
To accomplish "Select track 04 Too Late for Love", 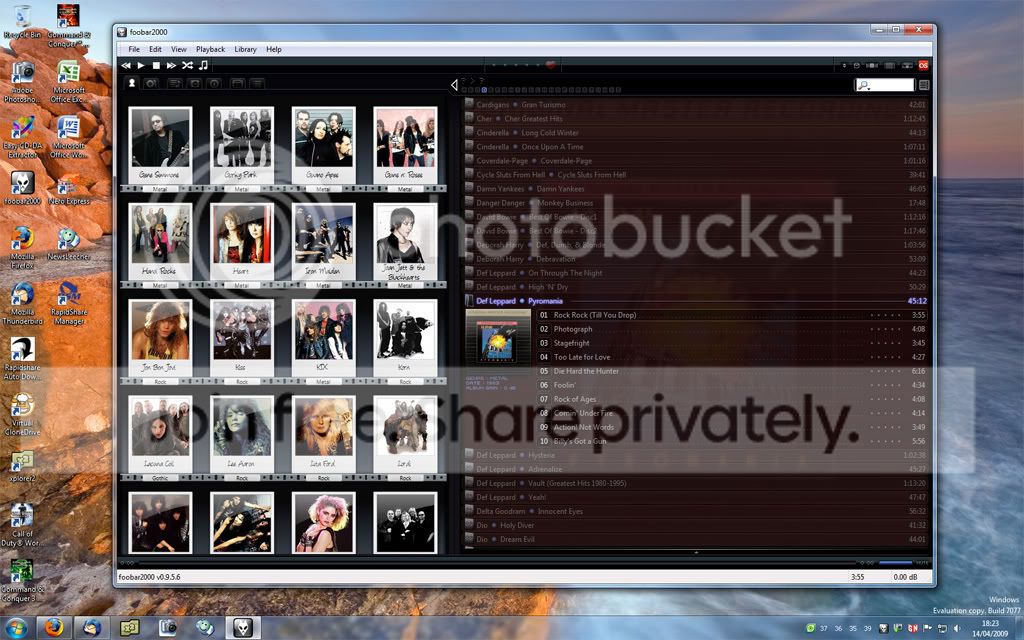I will tap(732, 357).
